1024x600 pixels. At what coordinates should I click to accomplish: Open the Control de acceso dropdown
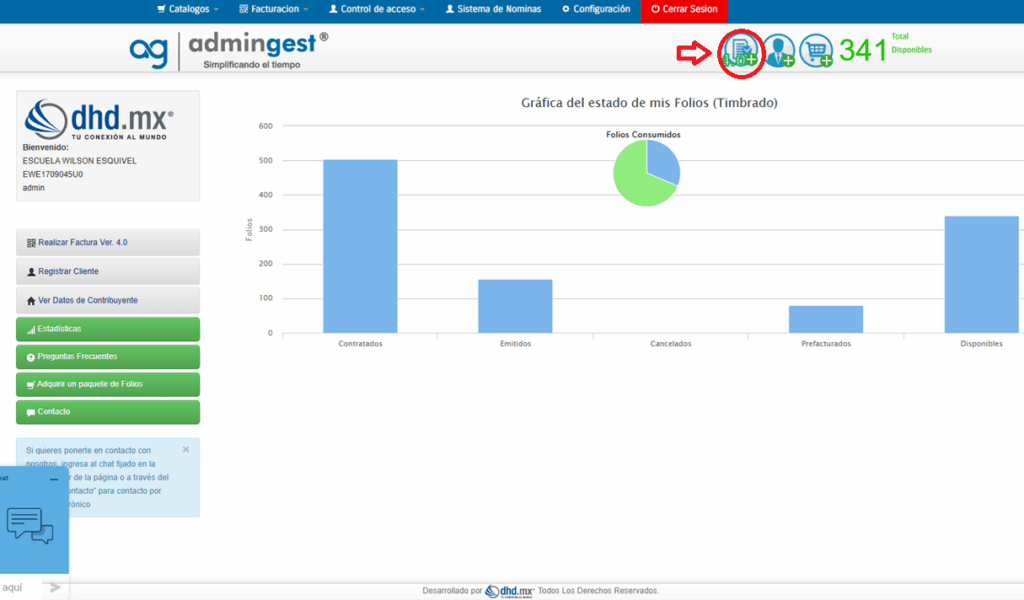coord(376,9)
